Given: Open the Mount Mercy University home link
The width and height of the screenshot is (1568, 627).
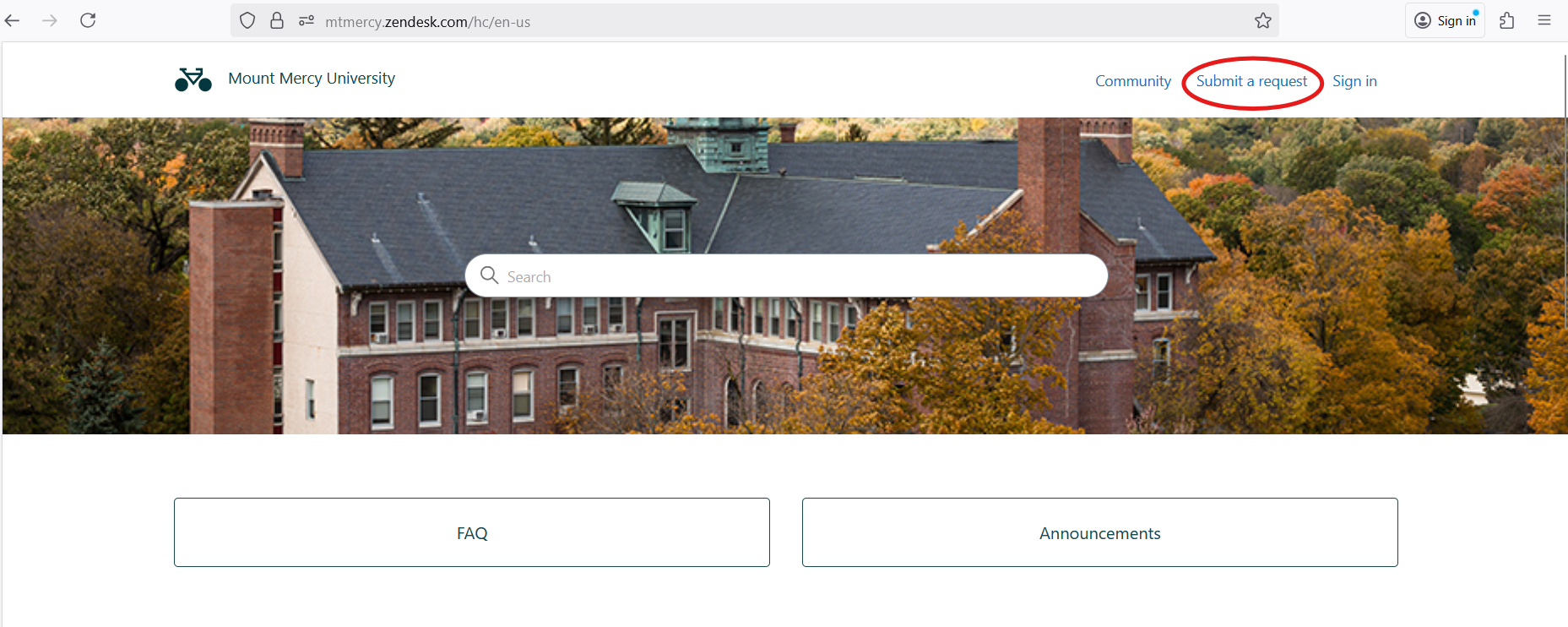Looking at the screenshot, I should pyautogui.click(x=312, y=79).
